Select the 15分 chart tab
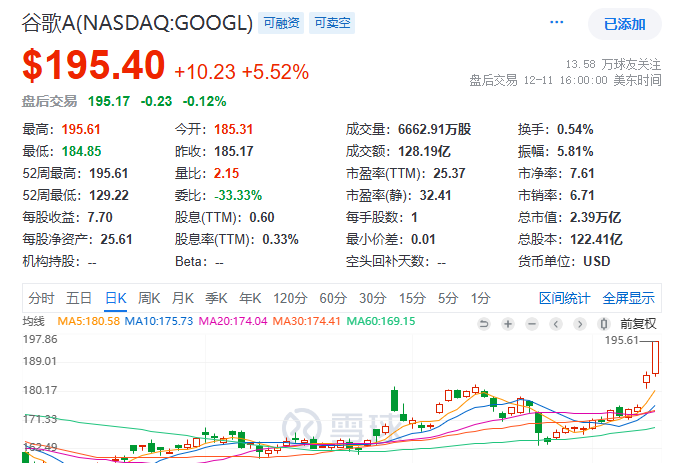 click(x=412, y=298)
